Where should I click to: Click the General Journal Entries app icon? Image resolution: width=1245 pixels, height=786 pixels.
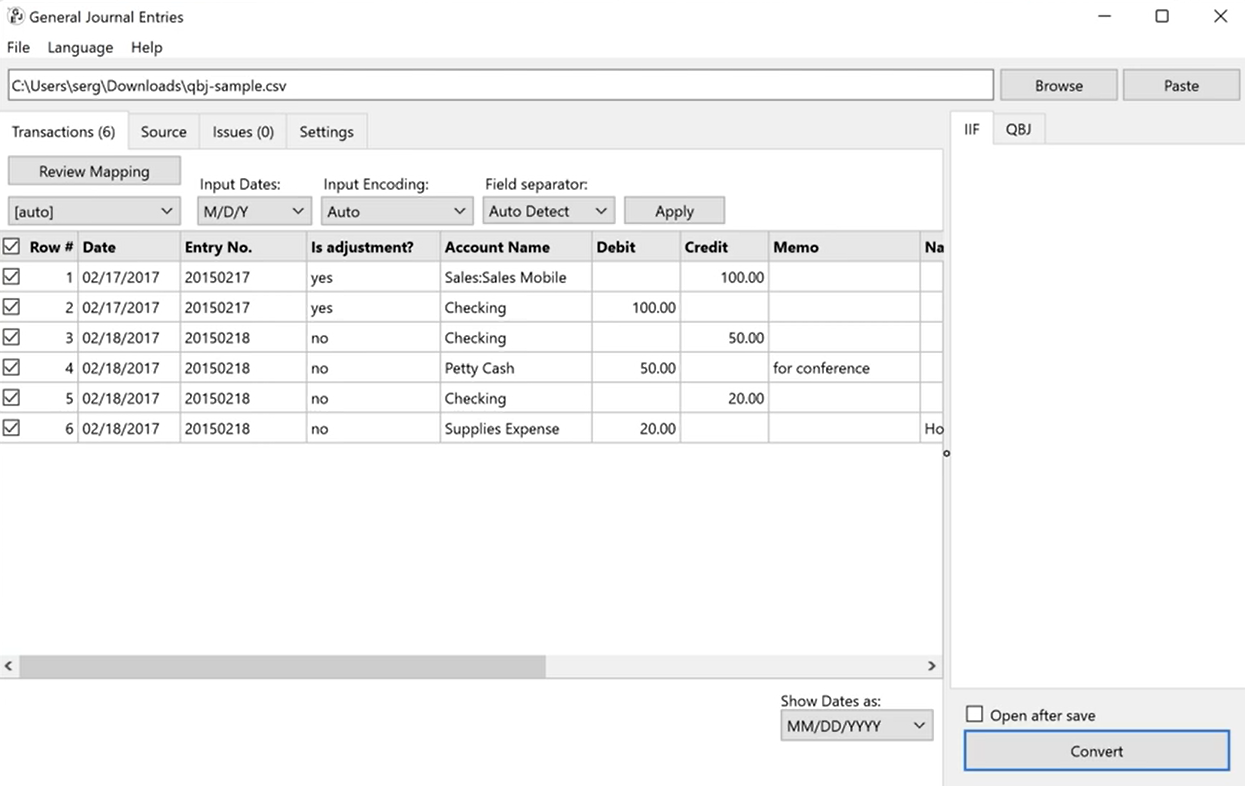point(16,16)
